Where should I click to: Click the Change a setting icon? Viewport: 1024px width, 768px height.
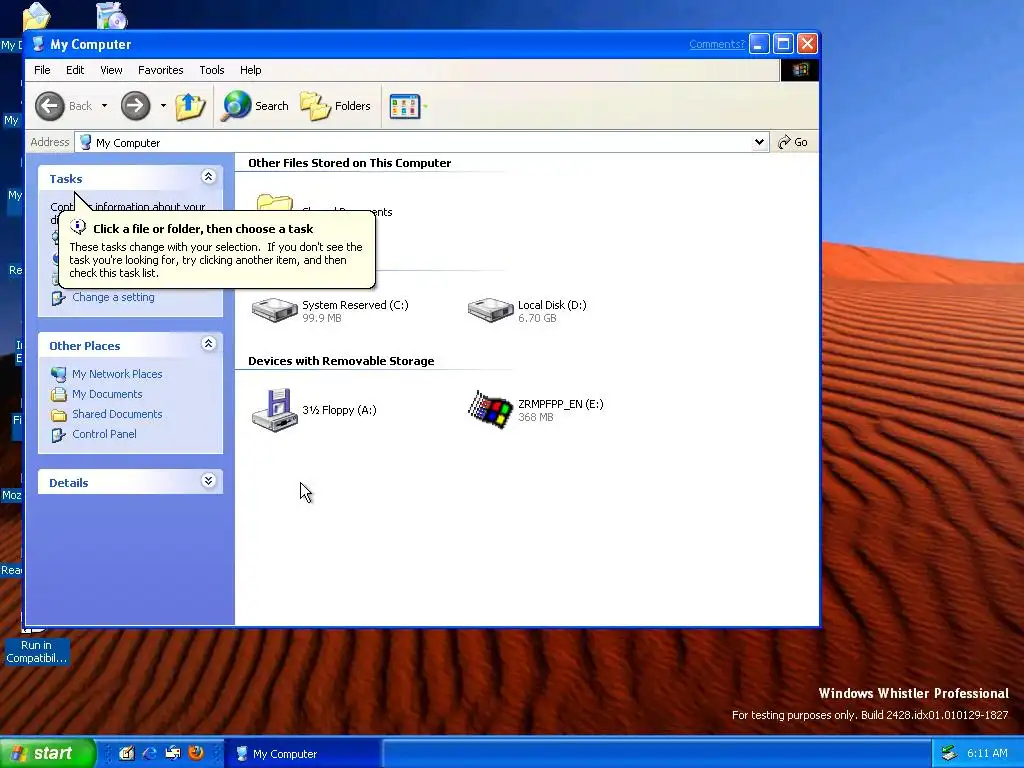click(x=59, y=298)
